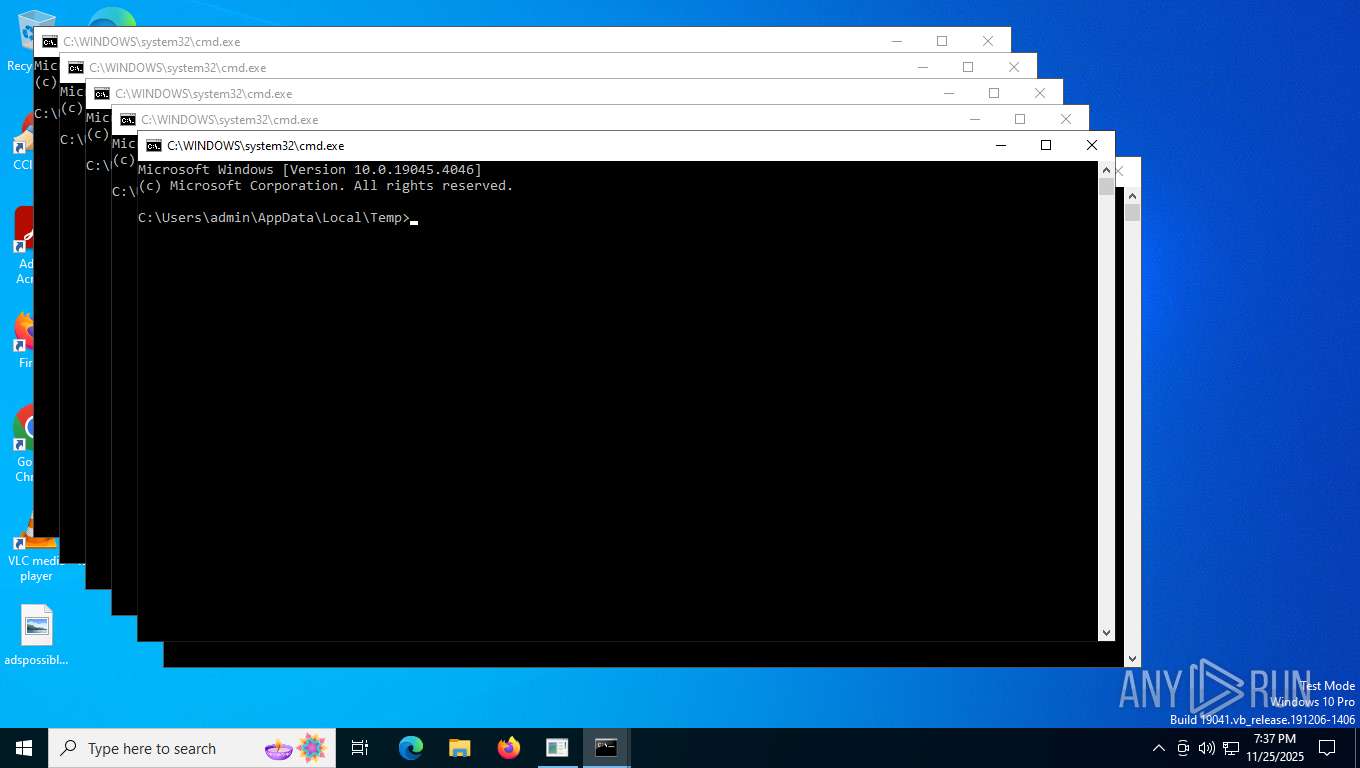The width and height of the screenshot is (1360, 768).
Task: Maximize the second cmd.exe window
Action: point(1020,119)
